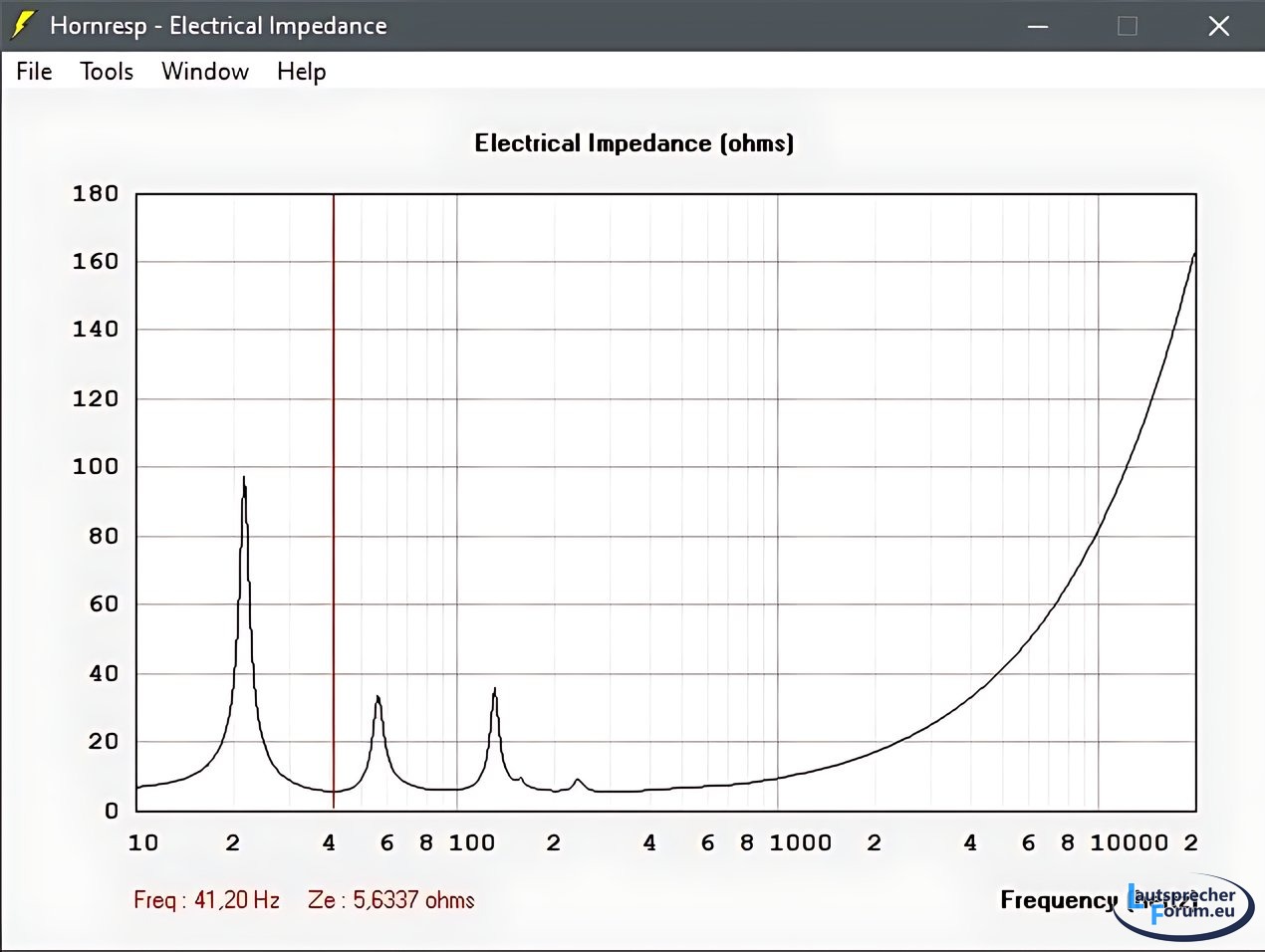Click the curve's end point at 20 kHz
The image size is (1265, 952).
(x=1194, y=254)
